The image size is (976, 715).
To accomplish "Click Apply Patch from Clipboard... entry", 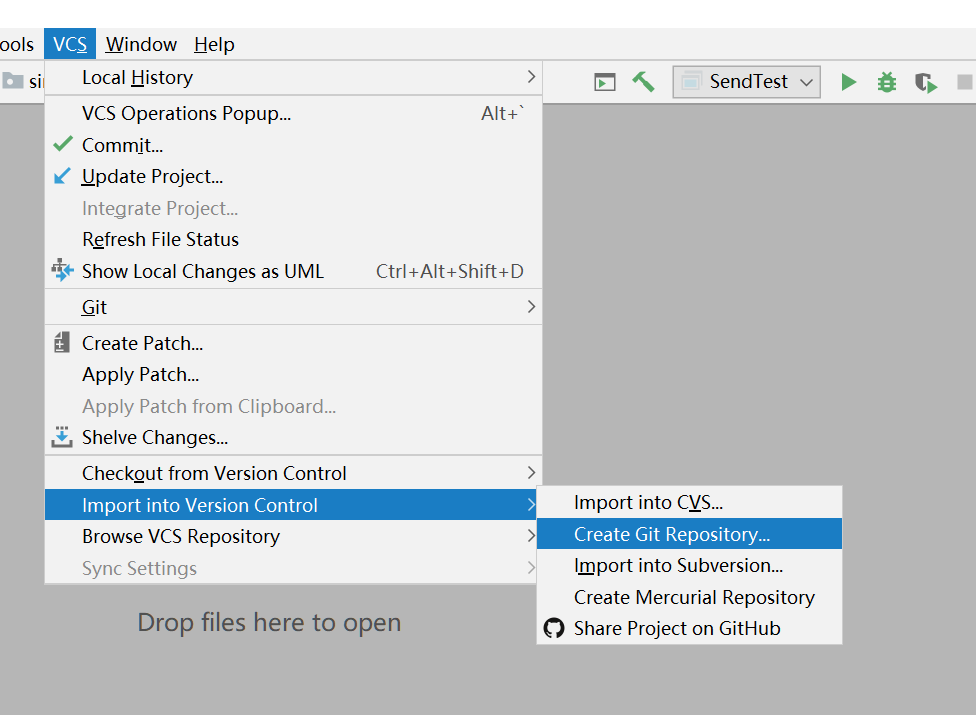I will [293, 406].
